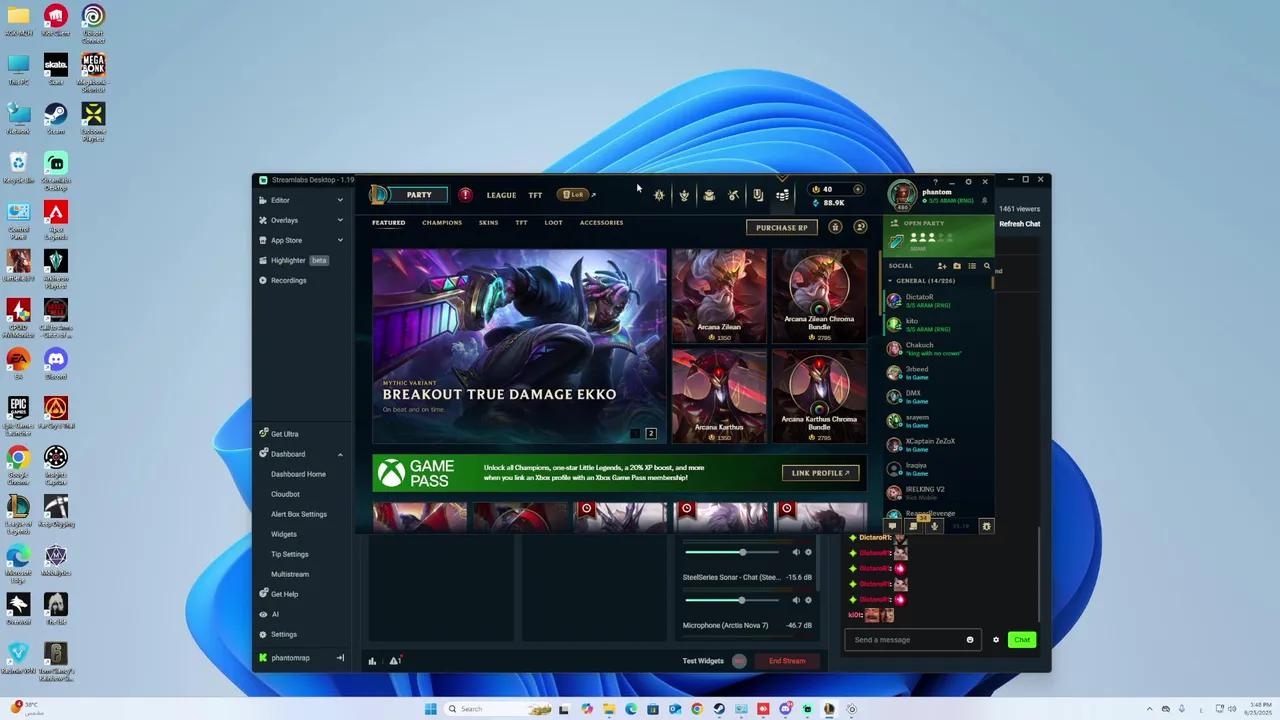Open Steam desktop shortcut
This screenshot has width=1280, height=720.
pyautogui.click(x=56, y=117)
